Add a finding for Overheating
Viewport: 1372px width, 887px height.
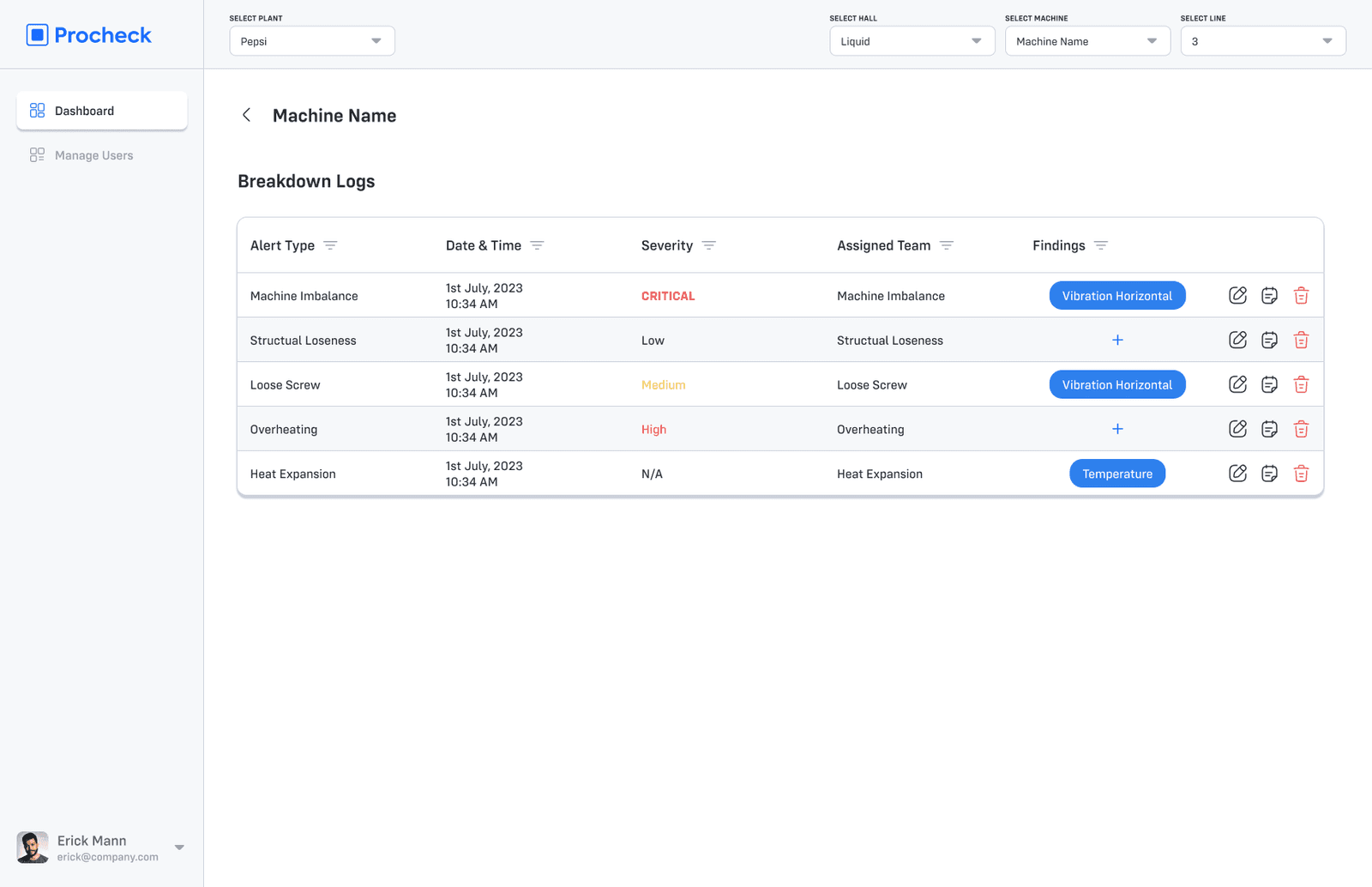pos(1117,429)
